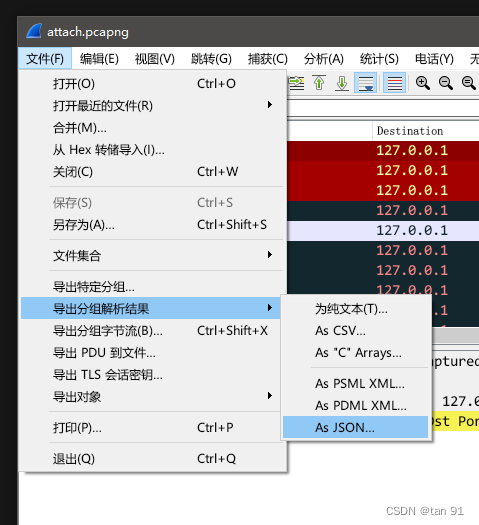This screenshot has width=479, height=525.
Task: Select the light lavender 127.0.0.1 packet row
Action: (383, 231)
